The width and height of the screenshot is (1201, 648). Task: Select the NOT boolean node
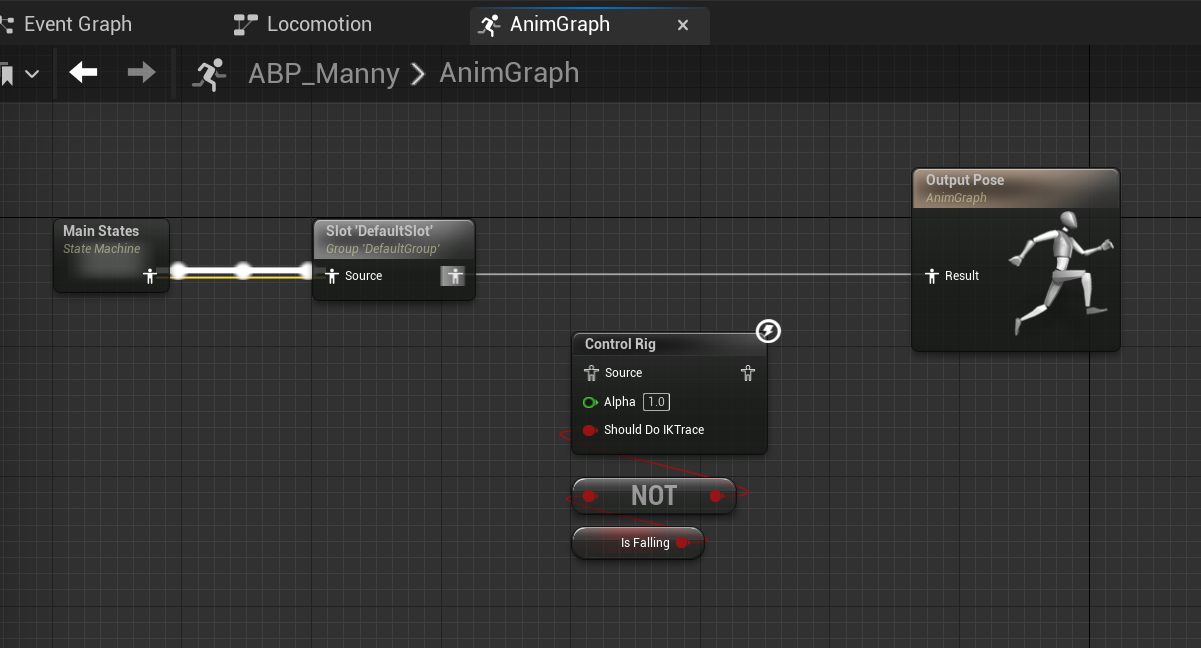pos(654,496)
